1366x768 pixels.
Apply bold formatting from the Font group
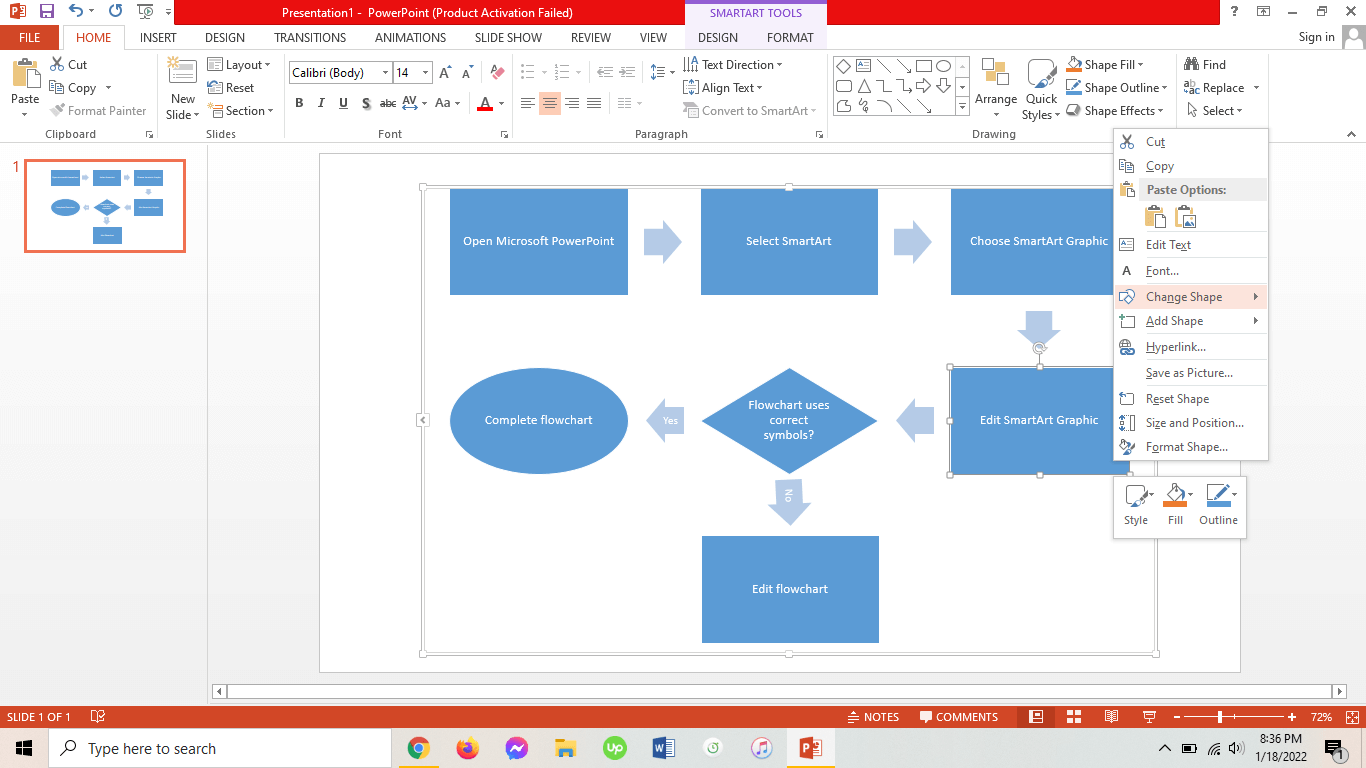coord(298,102)
